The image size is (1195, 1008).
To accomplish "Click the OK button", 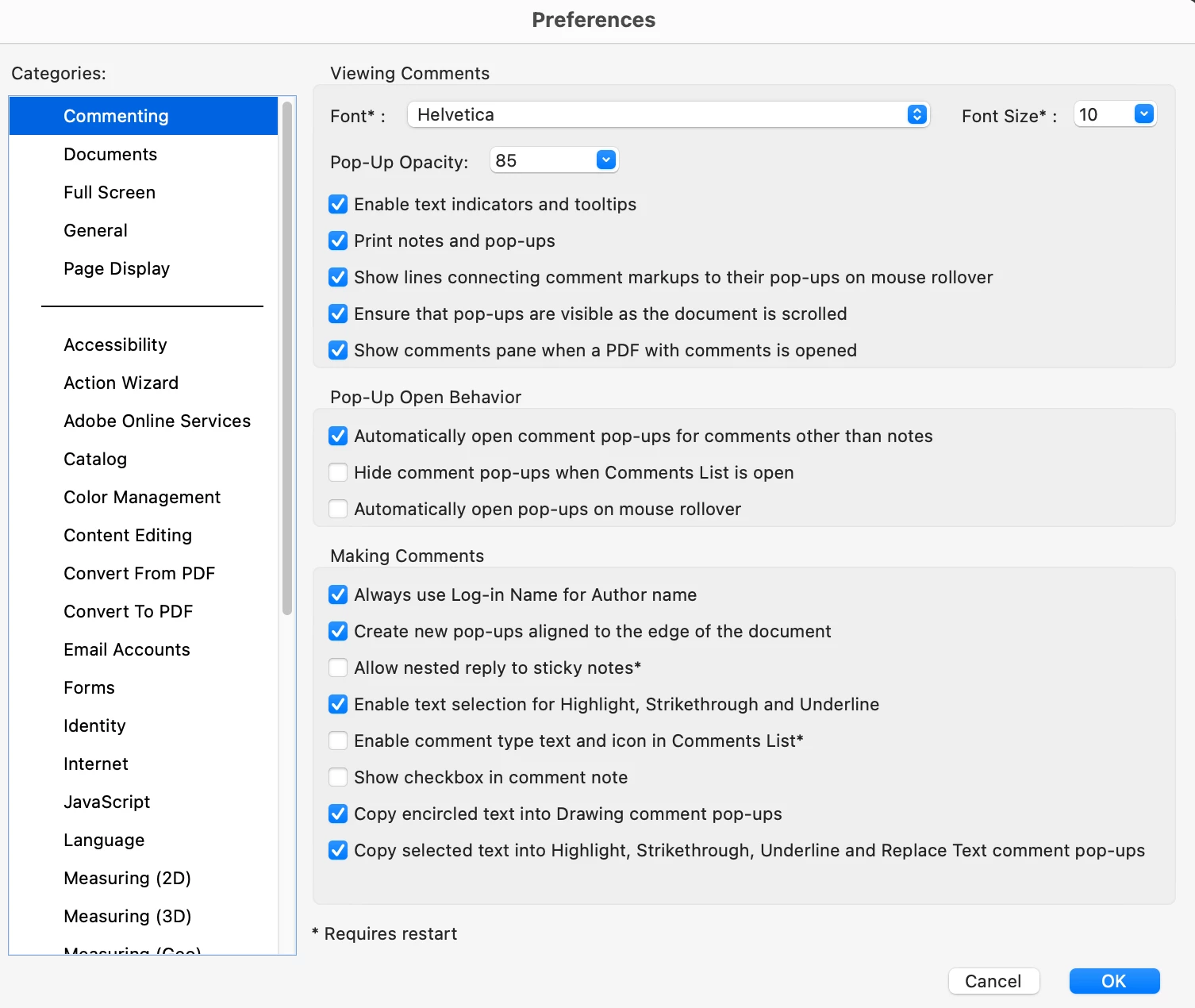I will pyautogui.click(x=1114, y=982).
